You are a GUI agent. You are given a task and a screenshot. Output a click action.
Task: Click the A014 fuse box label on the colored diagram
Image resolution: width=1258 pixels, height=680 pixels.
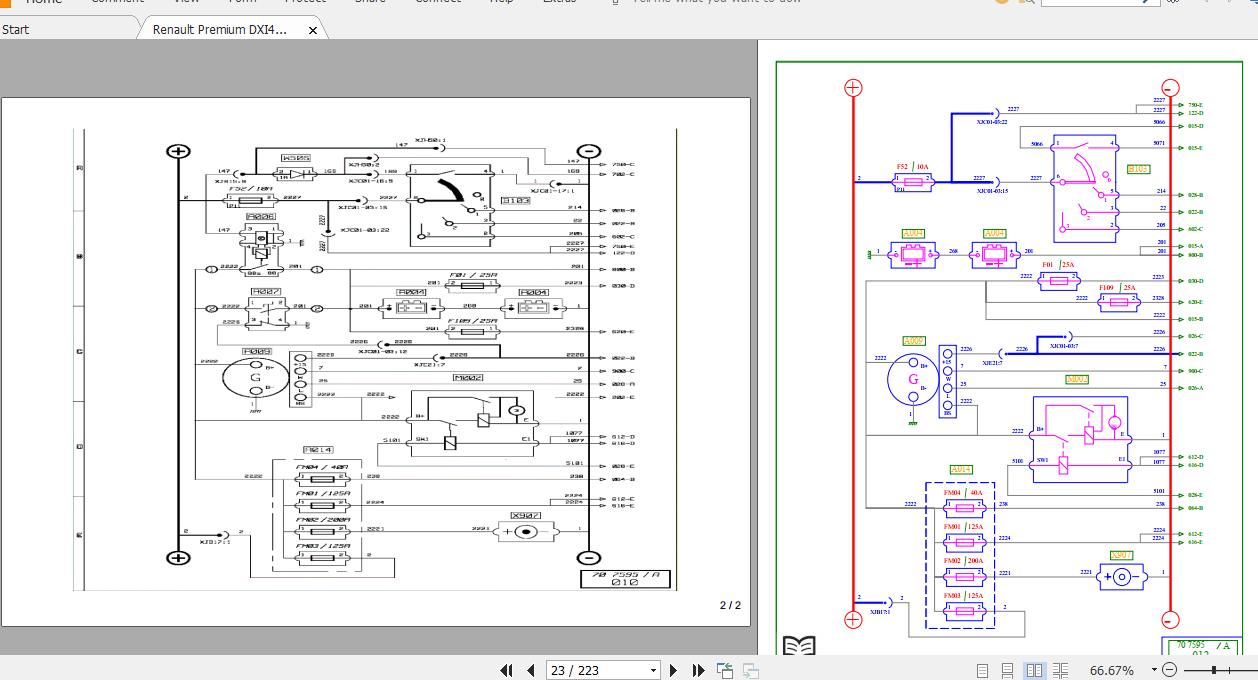point(961,469)
